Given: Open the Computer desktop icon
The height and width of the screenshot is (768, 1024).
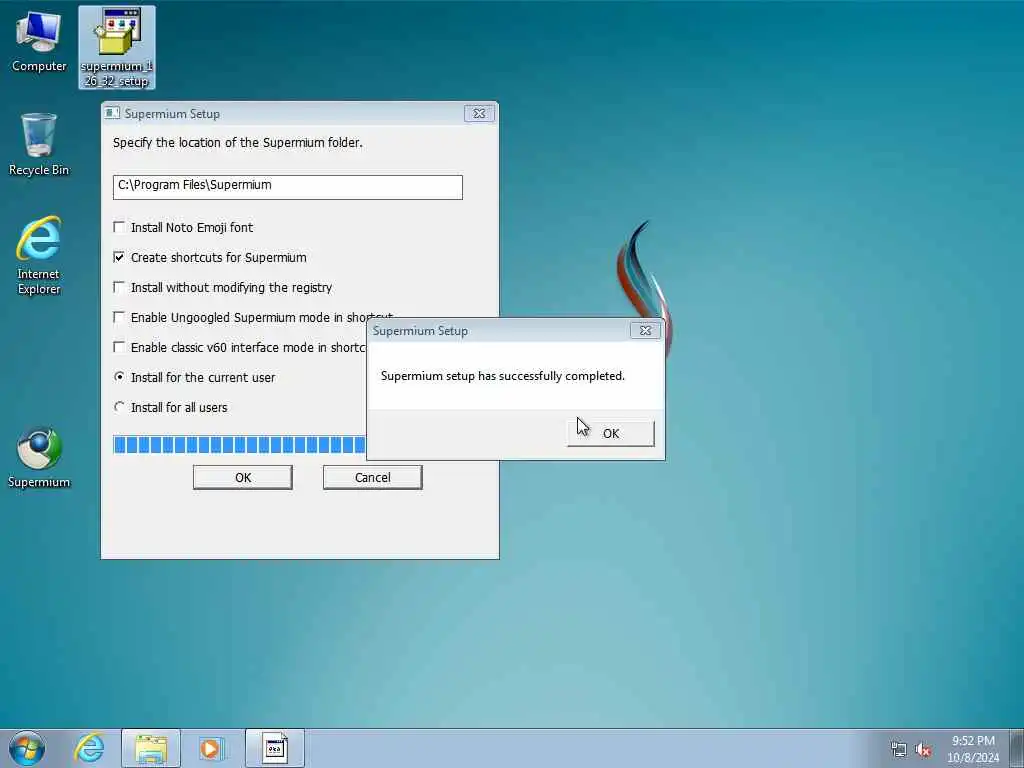Looking at the screenshot, I should pyautogui.click(x=39, y=42).
